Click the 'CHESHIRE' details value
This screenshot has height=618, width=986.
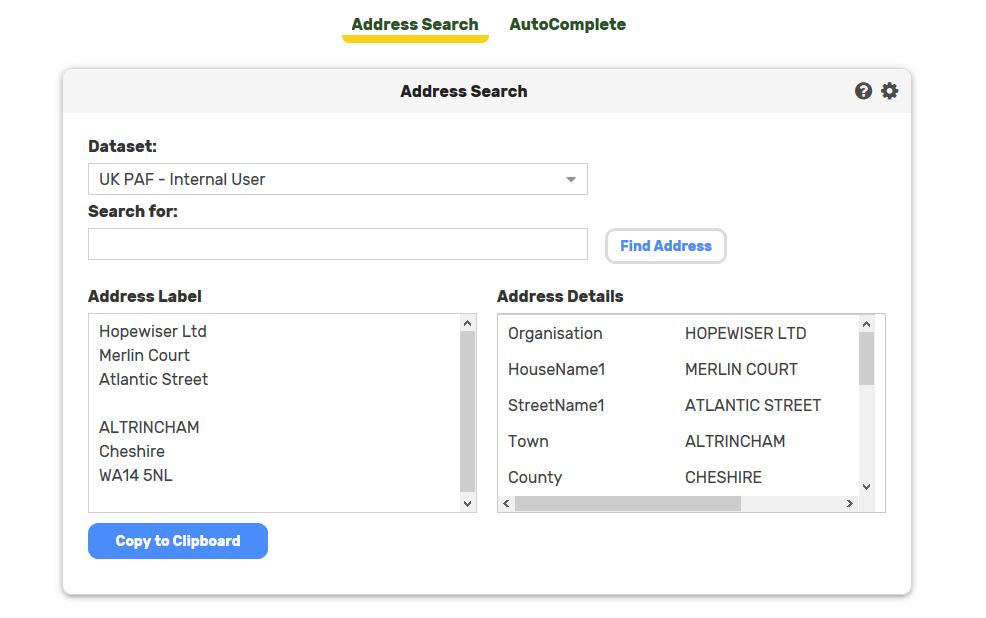pyautogui.click(x=723, y=477)
